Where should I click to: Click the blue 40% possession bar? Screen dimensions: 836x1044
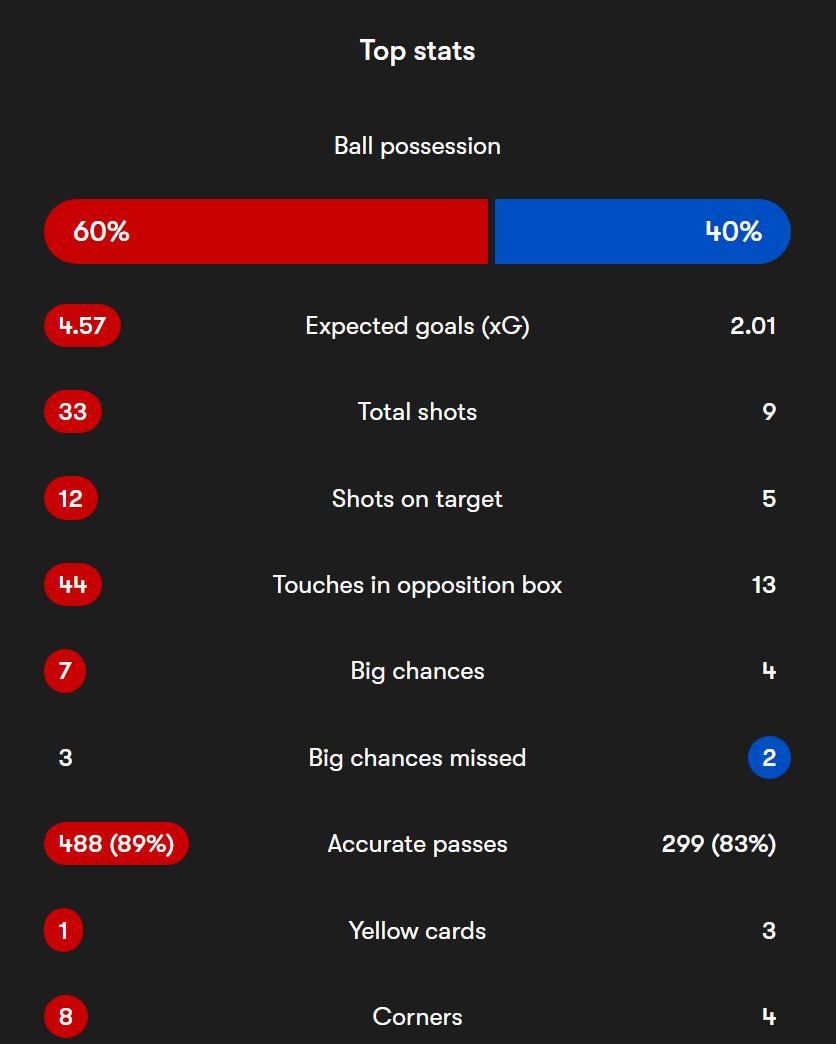[642, 232]
